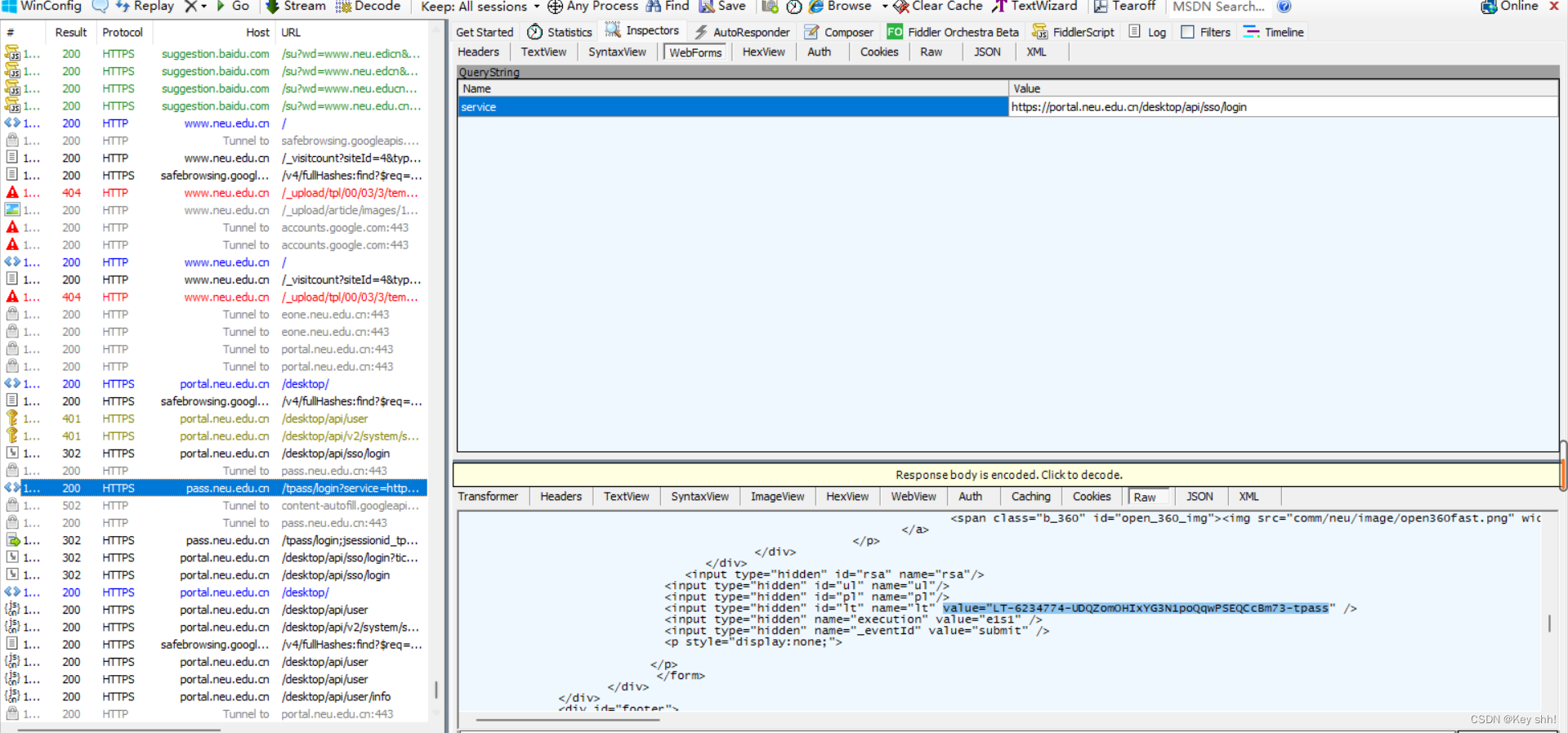Select response WebView tab
Screen dimensions: 1568x733
click(914, 496)
